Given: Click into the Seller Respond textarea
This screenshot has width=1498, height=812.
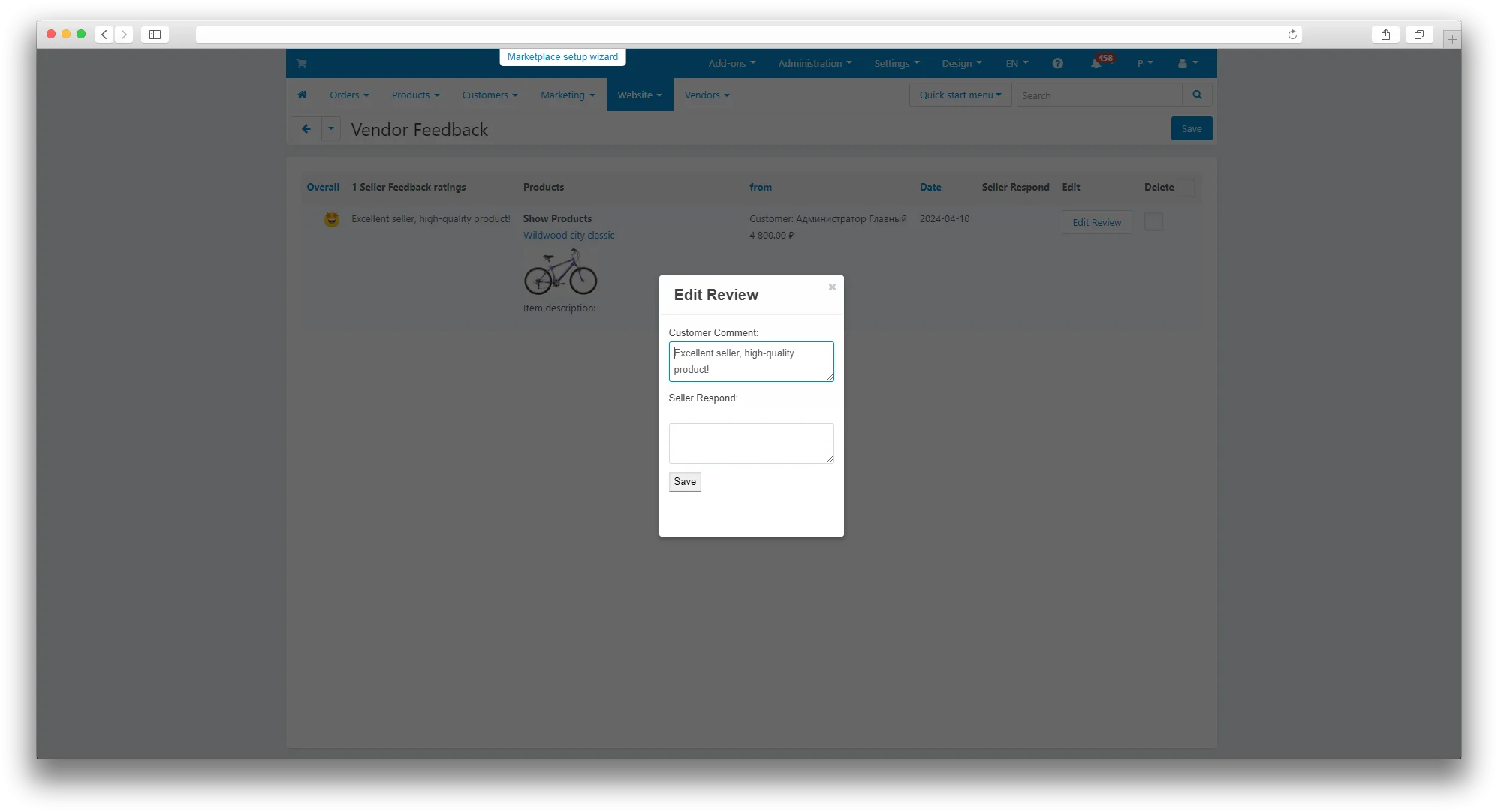Looking at the screenshot, I should (751, 444).
